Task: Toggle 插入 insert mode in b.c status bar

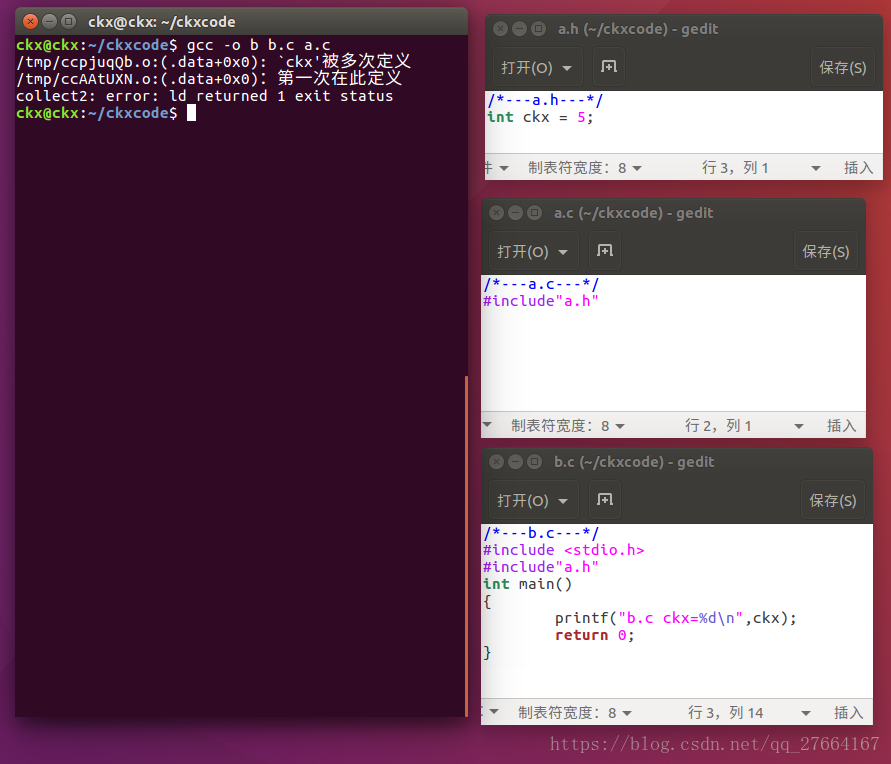Action: click(x=848, y=713)
